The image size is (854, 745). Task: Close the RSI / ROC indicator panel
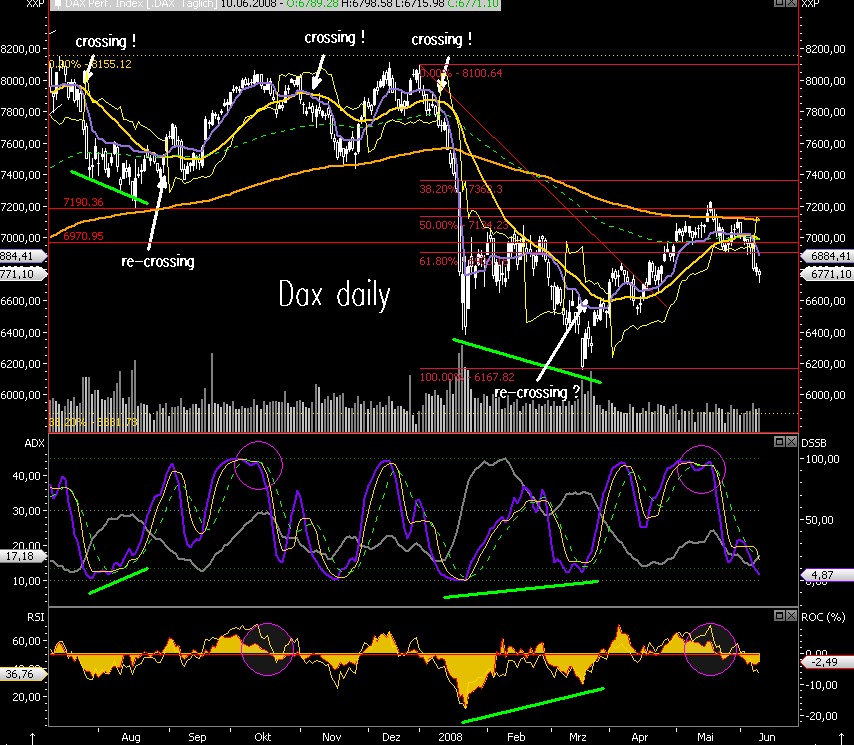(x=791, y=615)
